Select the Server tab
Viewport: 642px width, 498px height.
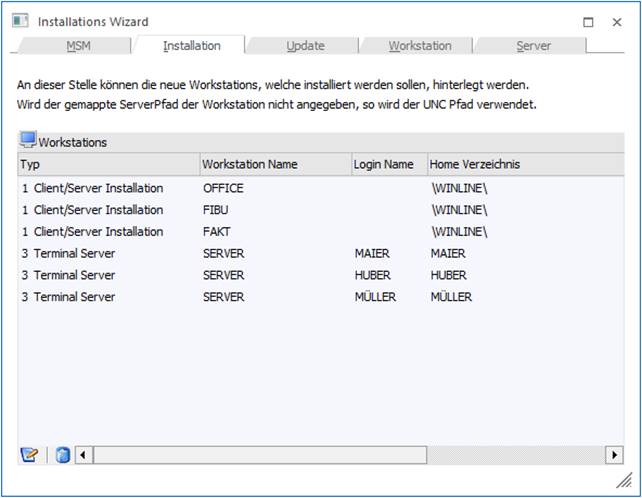[533, 46]
